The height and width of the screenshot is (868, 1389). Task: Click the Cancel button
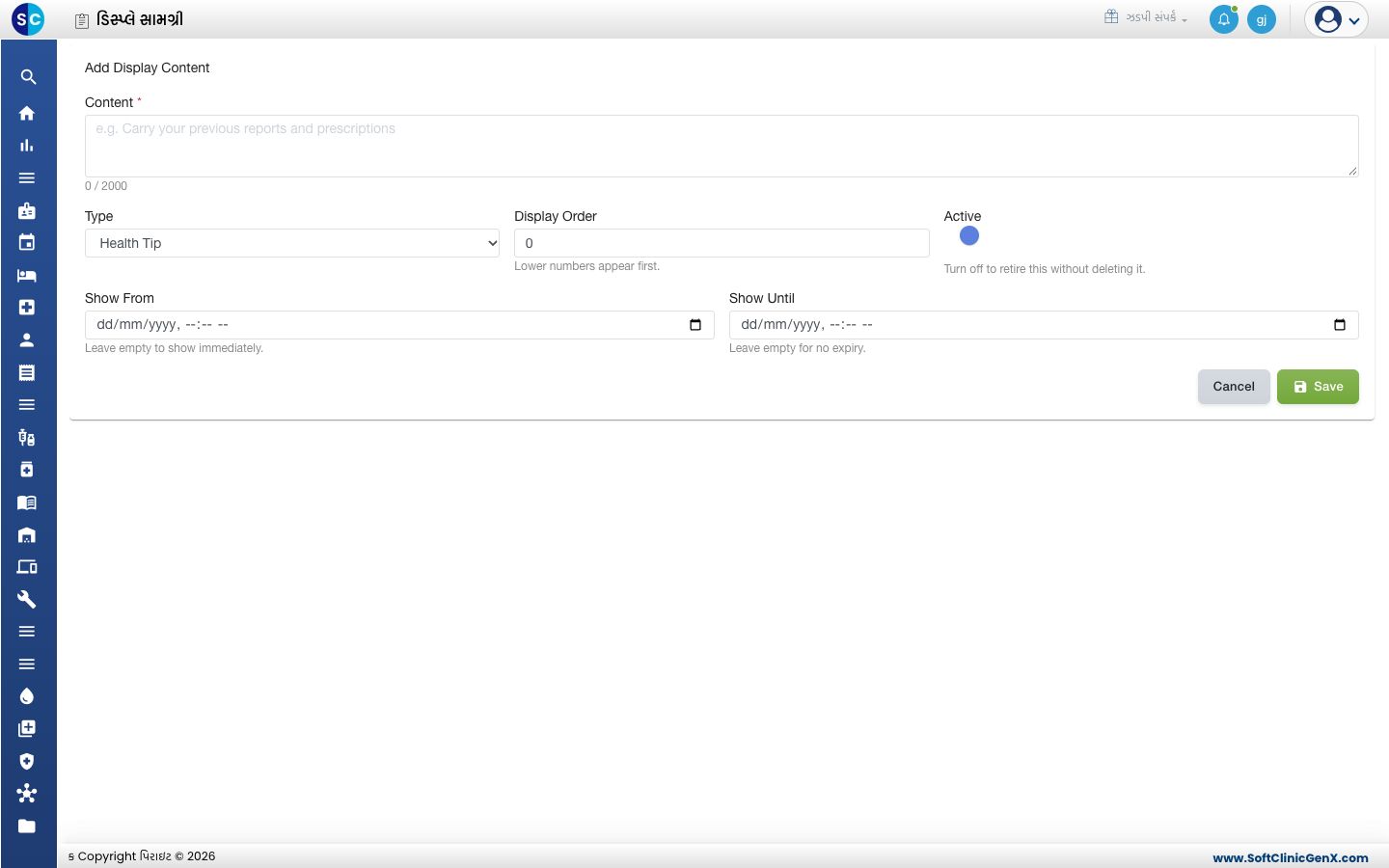pyautogui.click(x=1234, y=387)
